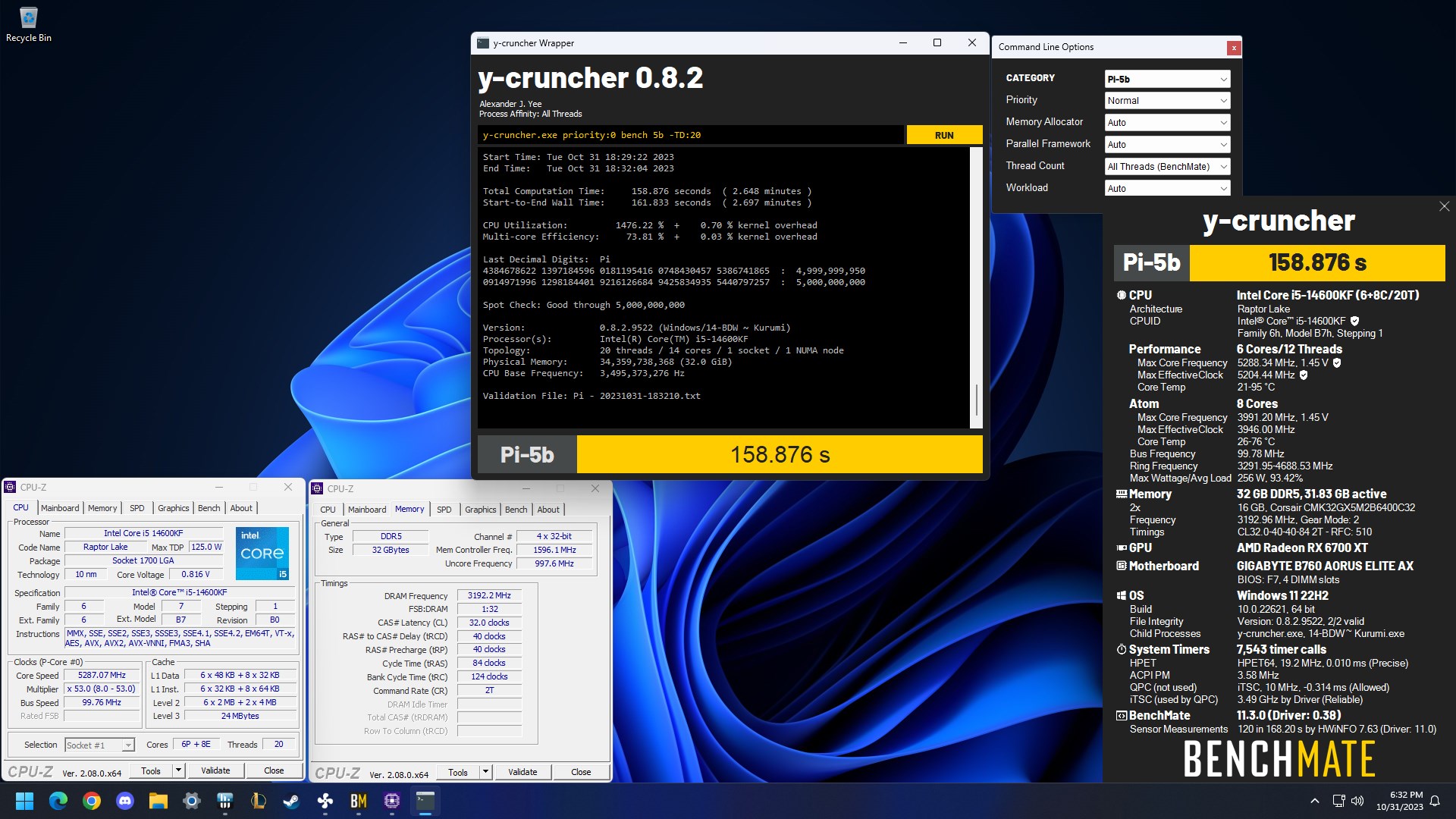Open the Workload dropdown
This screenshot has height=819, width=1456.
(1167, 189)
